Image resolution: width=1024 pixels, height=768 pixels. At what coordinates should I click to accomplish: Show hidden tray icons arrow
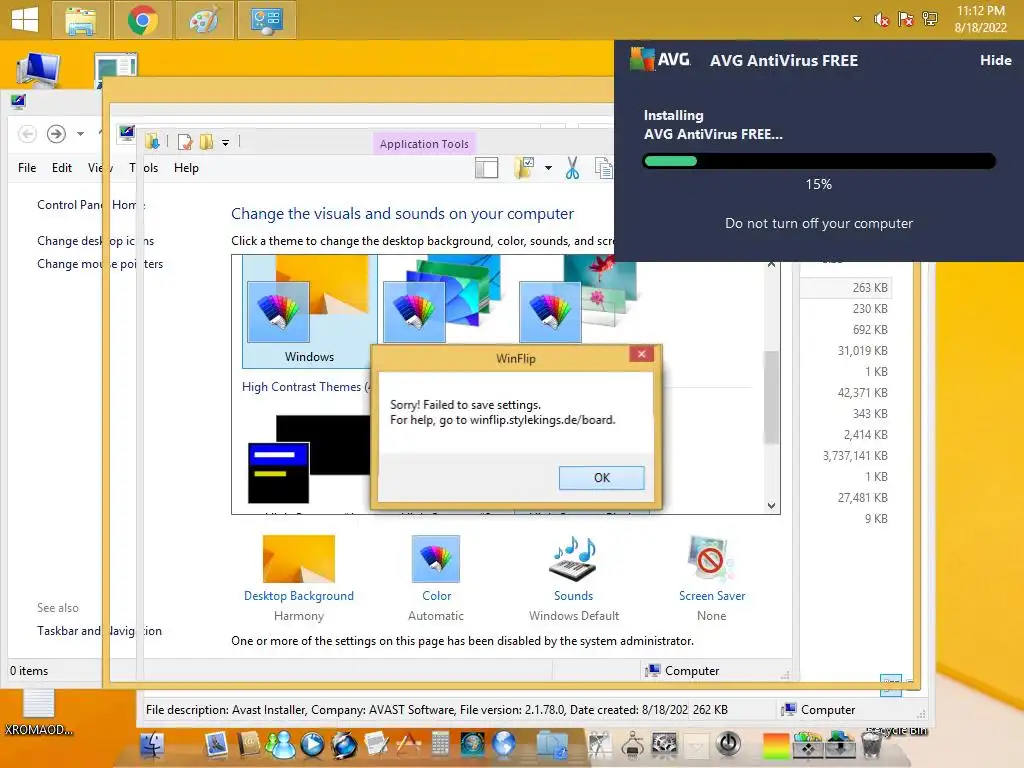pyautogui.click(x=857, y=20)
